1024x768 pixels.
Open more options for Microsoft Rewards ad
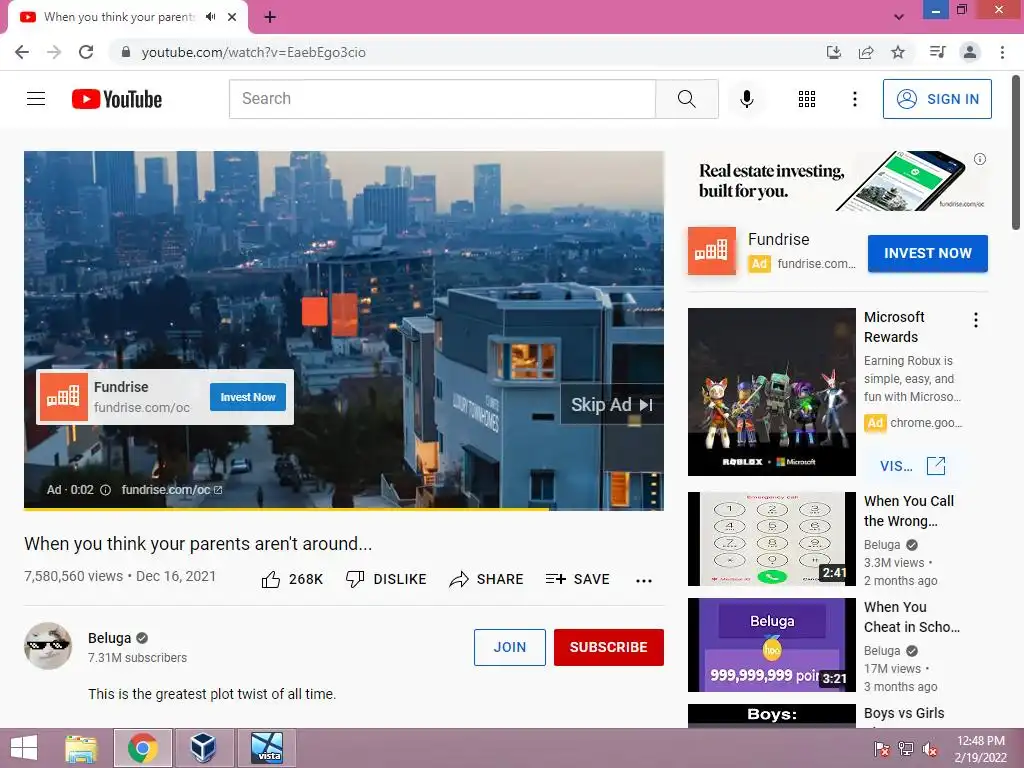click(x=976, y=320)
